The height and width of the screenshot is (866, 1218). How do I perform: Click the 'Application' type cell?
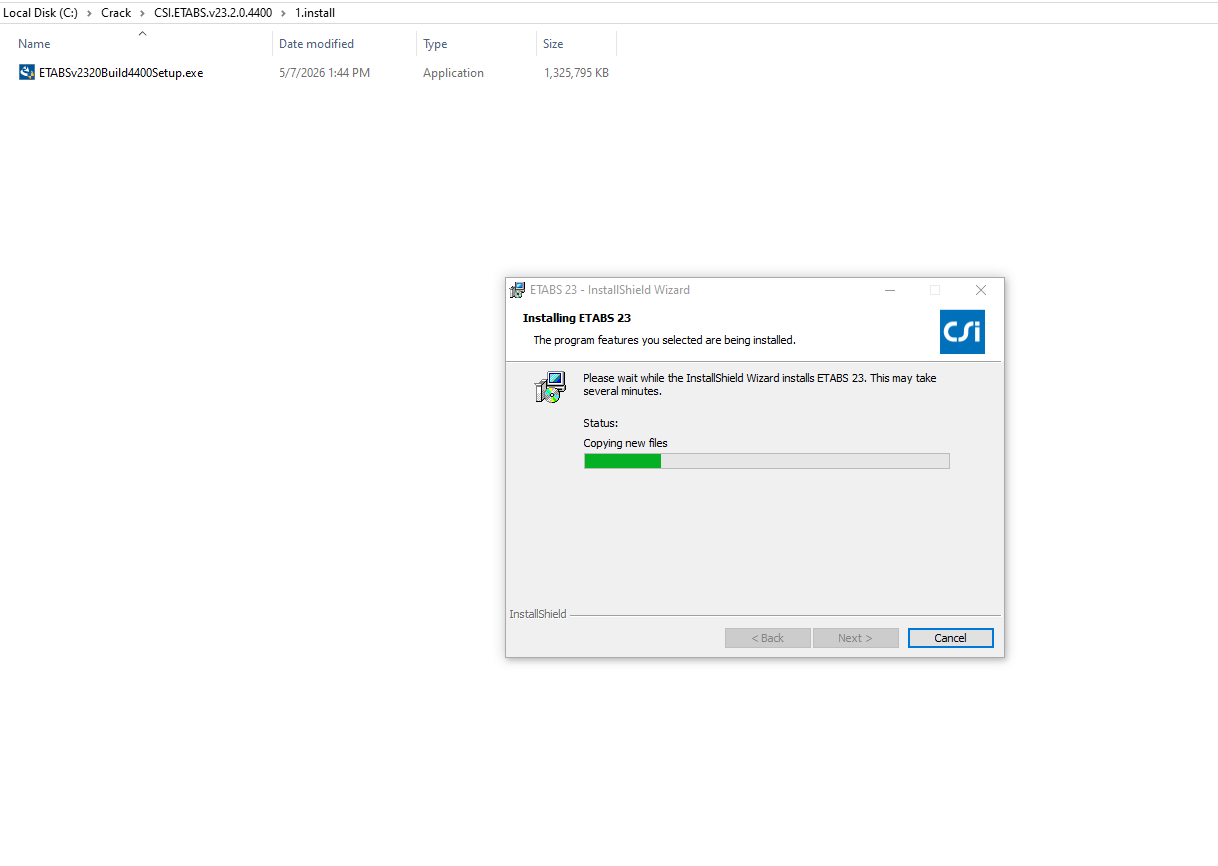click(x=453, y=73)
